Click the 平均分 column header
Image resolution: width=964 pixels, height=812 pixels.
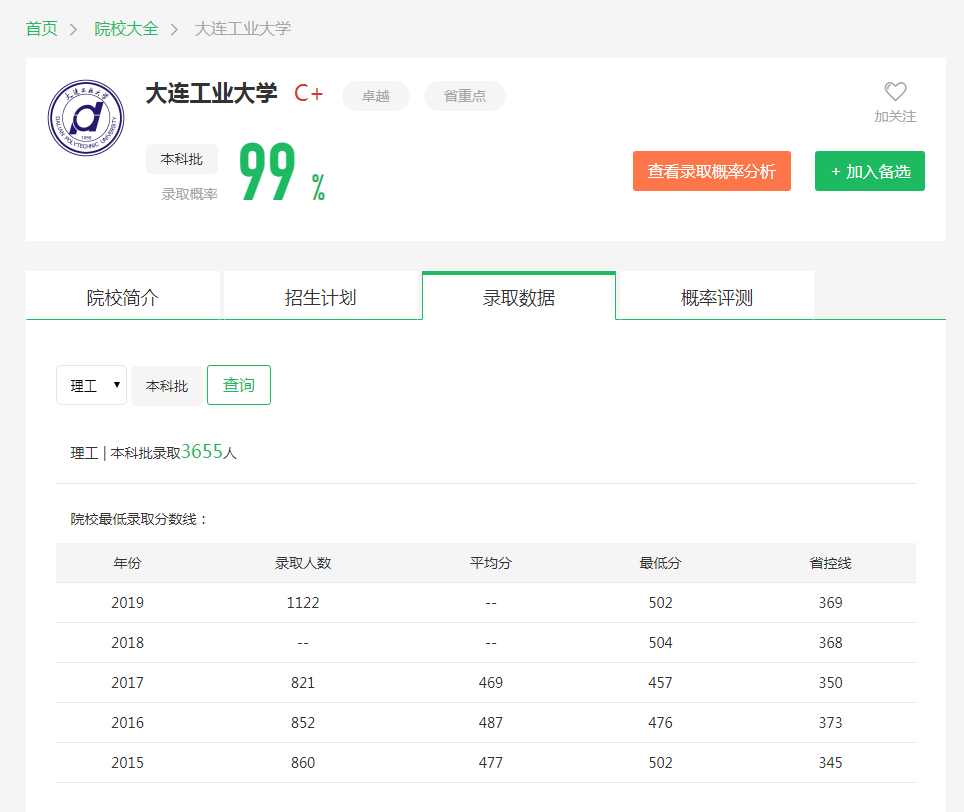pos(491,563)
